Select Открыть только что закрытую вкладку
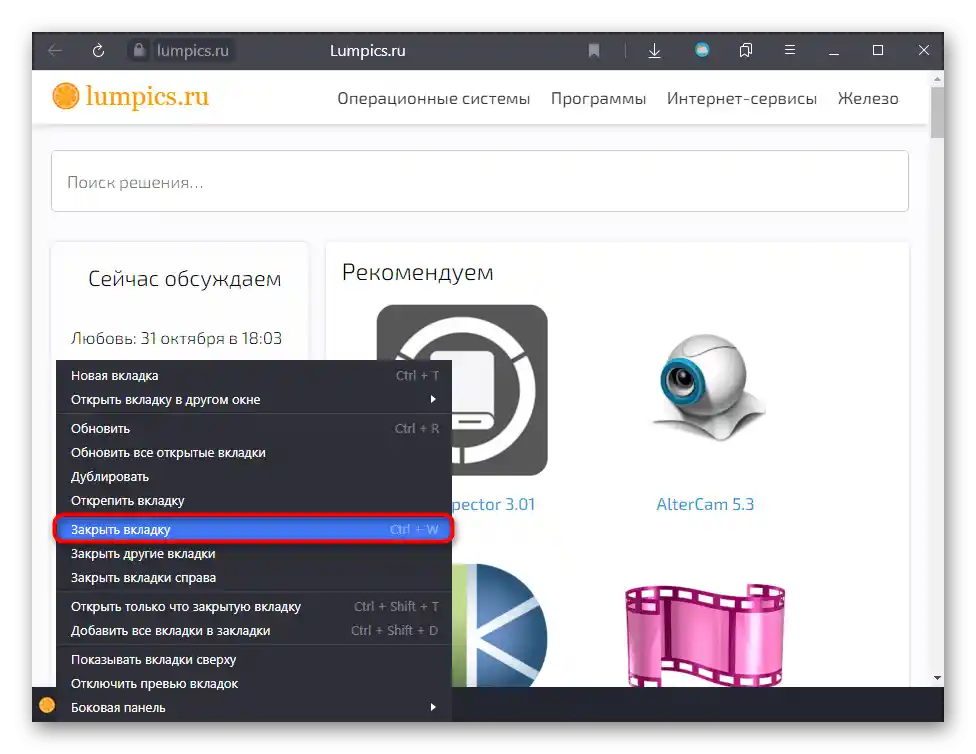The image size is (976, 754). pyautogui.click(x=254, y=606)
